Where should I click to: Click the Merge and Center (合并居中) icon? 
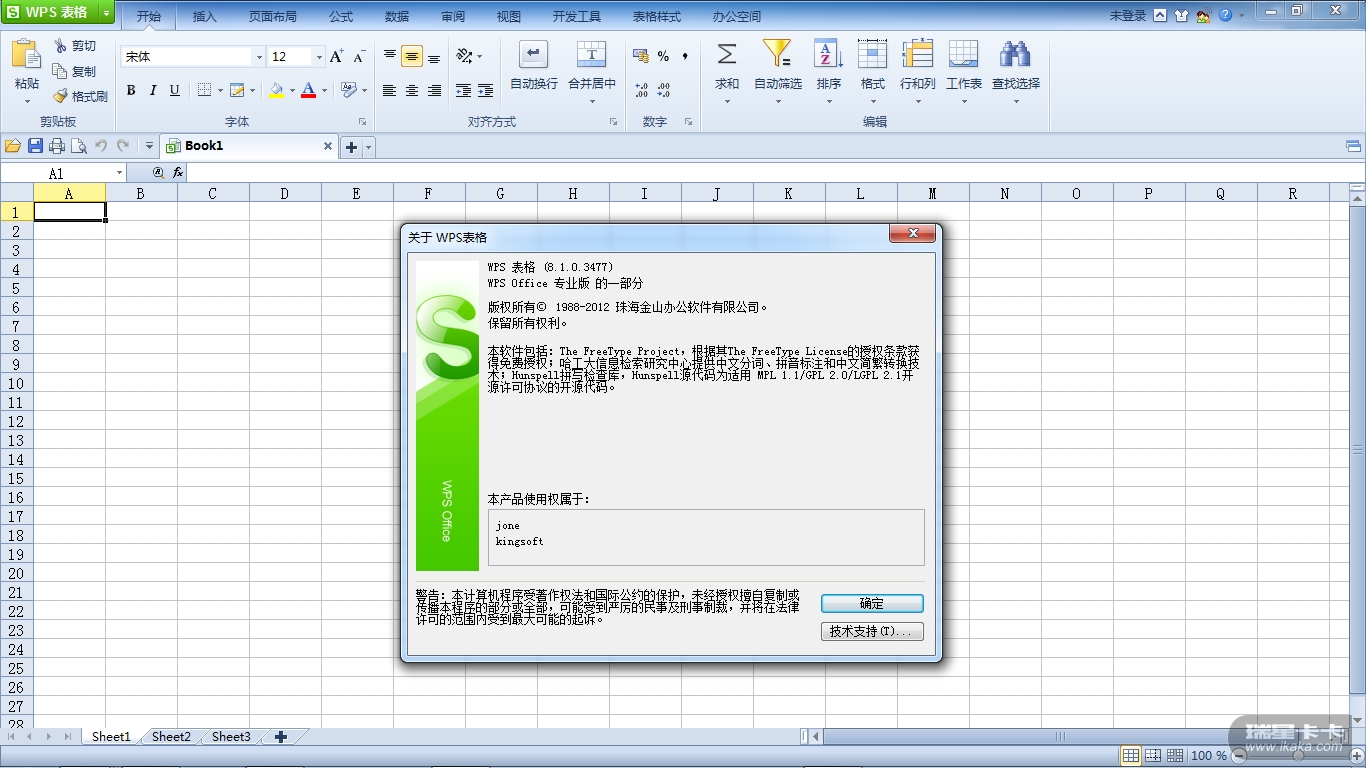(x=592, y=55)
